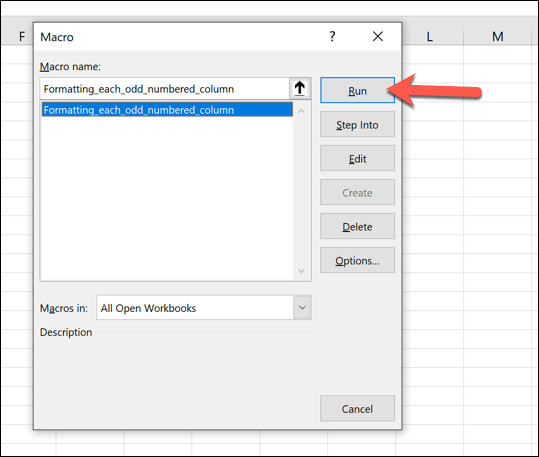Run the selected macro
This screenshot has width=539, height=457.
coord(357,90)
